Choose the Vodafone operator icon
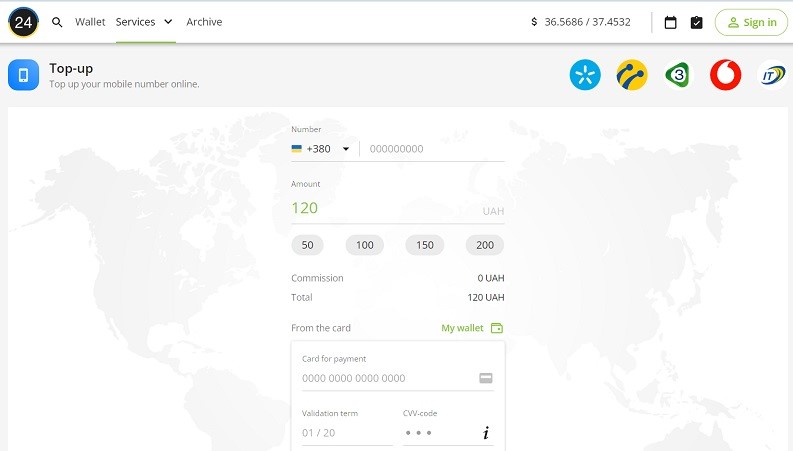Image resolution: width=793 pixels, height=451 pixels. (x=725, y=75)
